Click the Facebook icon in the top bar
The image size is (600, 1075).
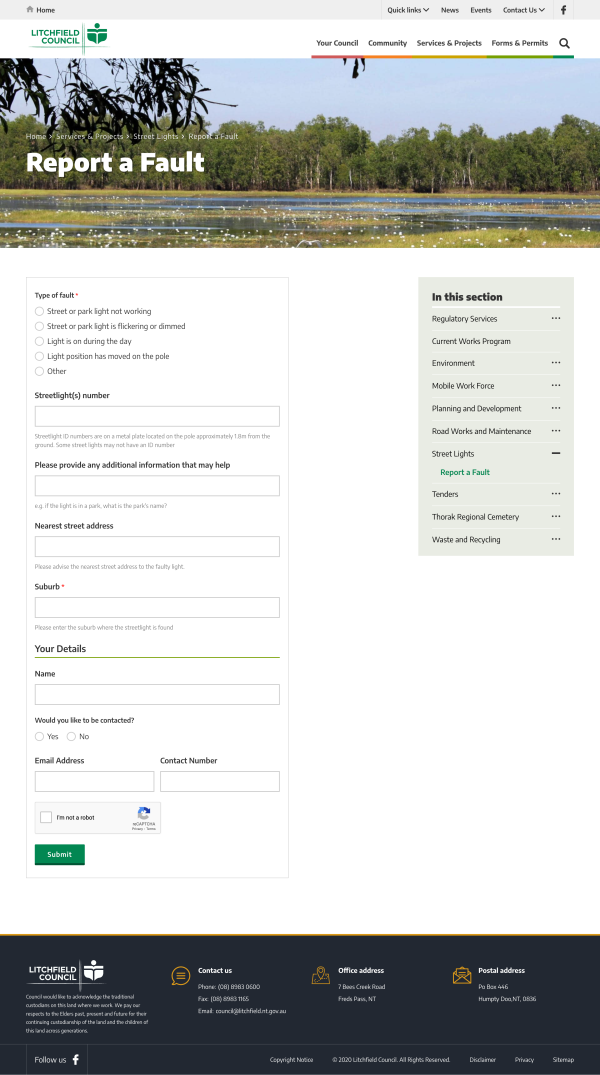(563, 10)
